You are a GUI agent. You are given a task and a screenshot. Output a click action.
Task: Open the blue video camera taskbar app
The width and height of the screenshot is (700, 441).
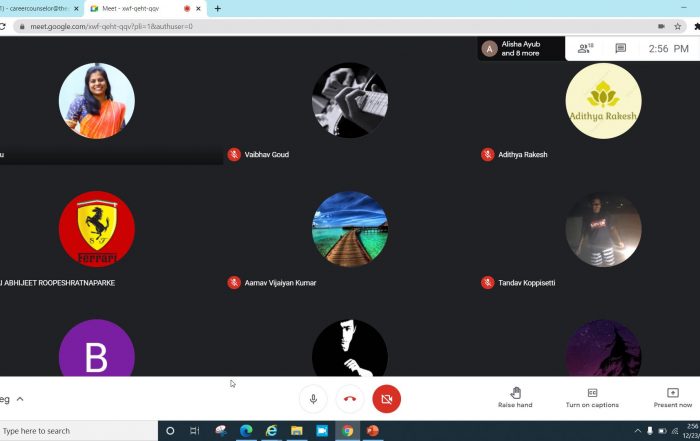click(322, 431)
